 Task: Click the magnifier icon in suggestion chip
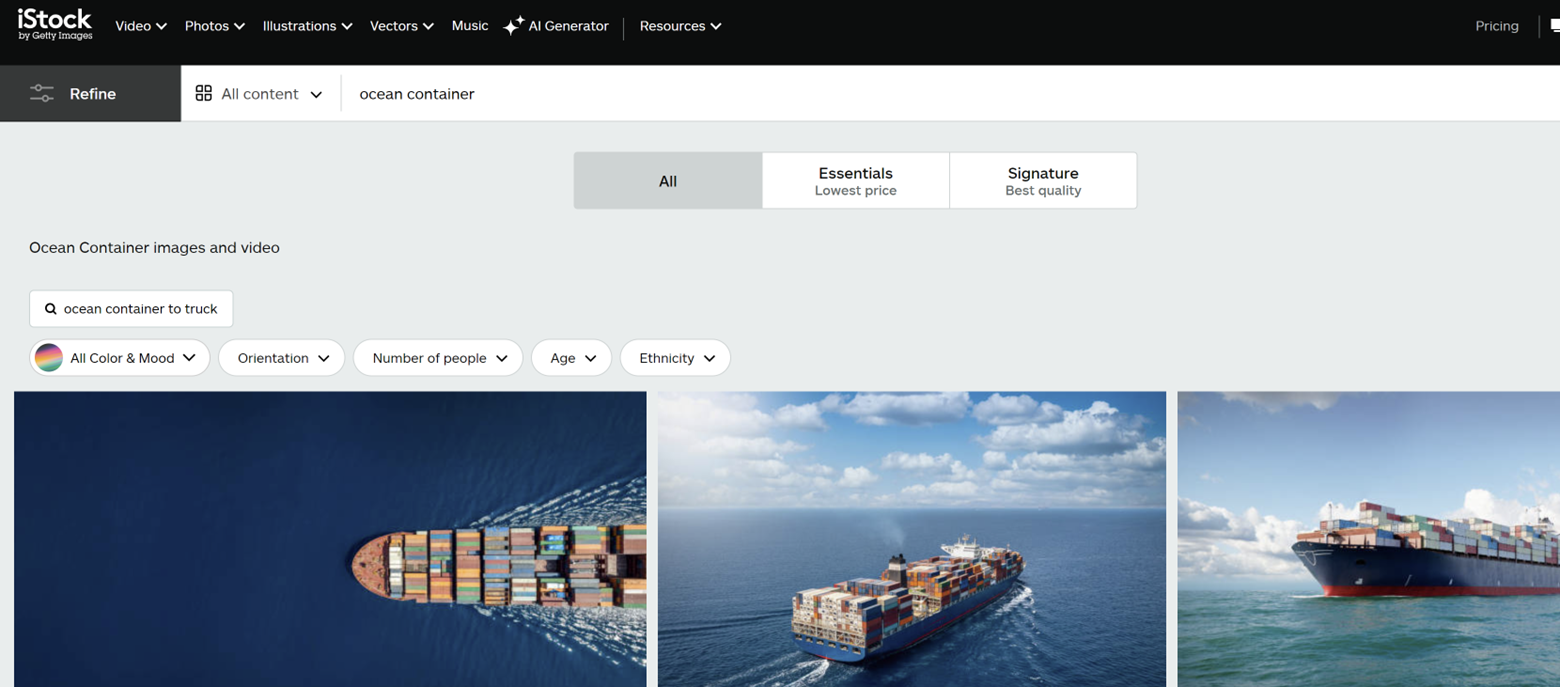[x=51, y=309]
